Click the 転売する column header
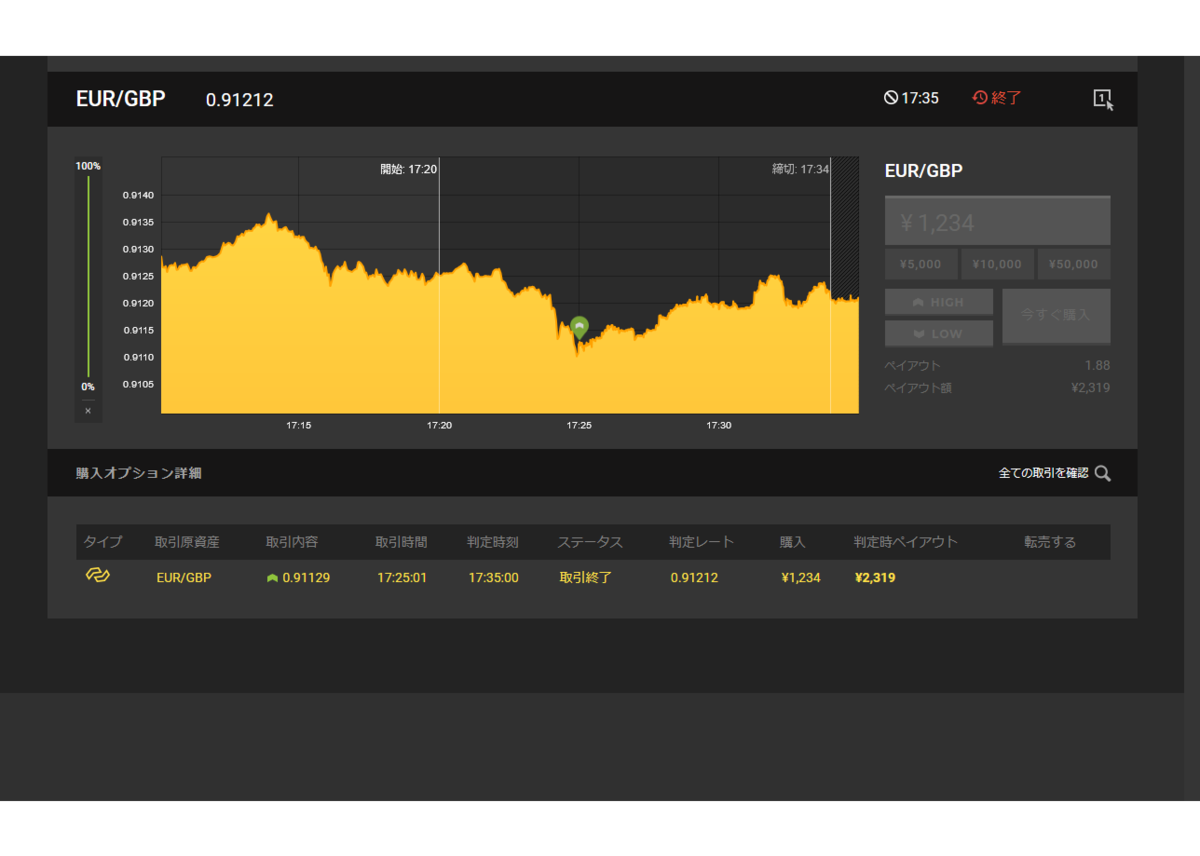Viewport: 1200px width, 856px height. tap(1050, 542)
